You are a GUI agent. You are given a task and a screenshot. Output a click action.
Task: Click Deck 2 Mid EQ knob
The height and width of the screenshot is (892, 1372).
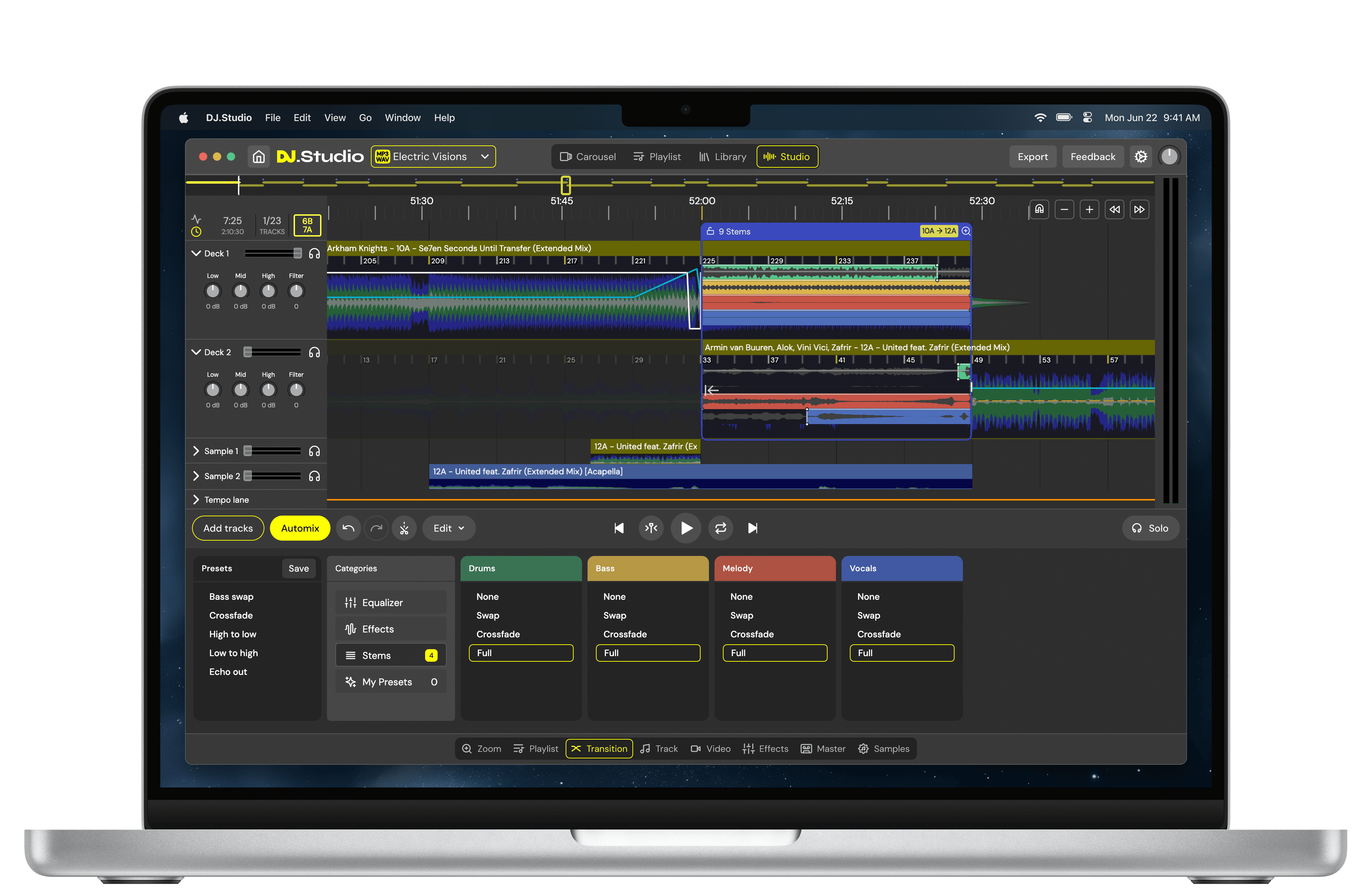click(240, 390)
